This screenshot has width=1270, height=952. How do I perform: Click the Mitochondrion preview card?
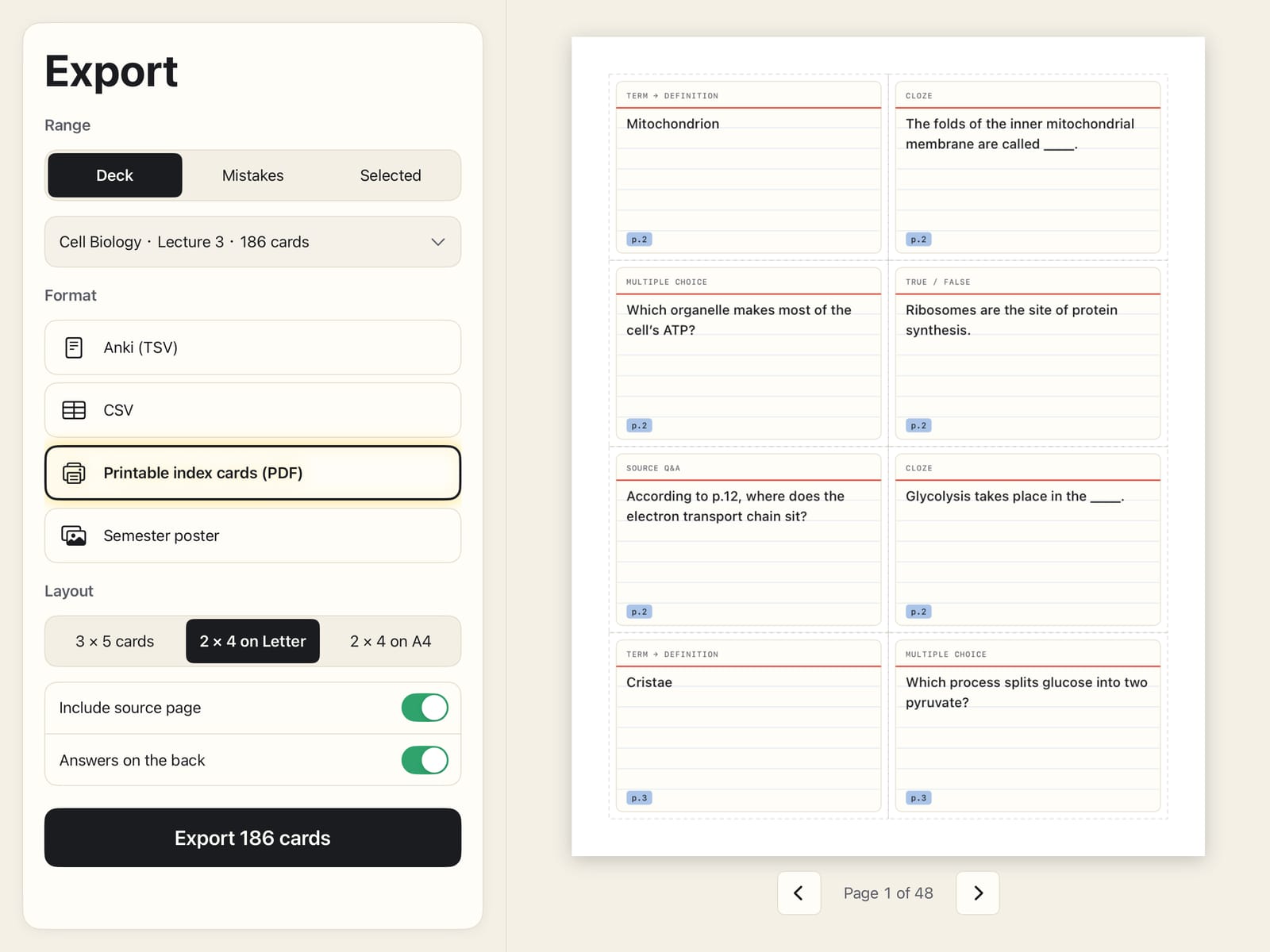tap(749, 167)
